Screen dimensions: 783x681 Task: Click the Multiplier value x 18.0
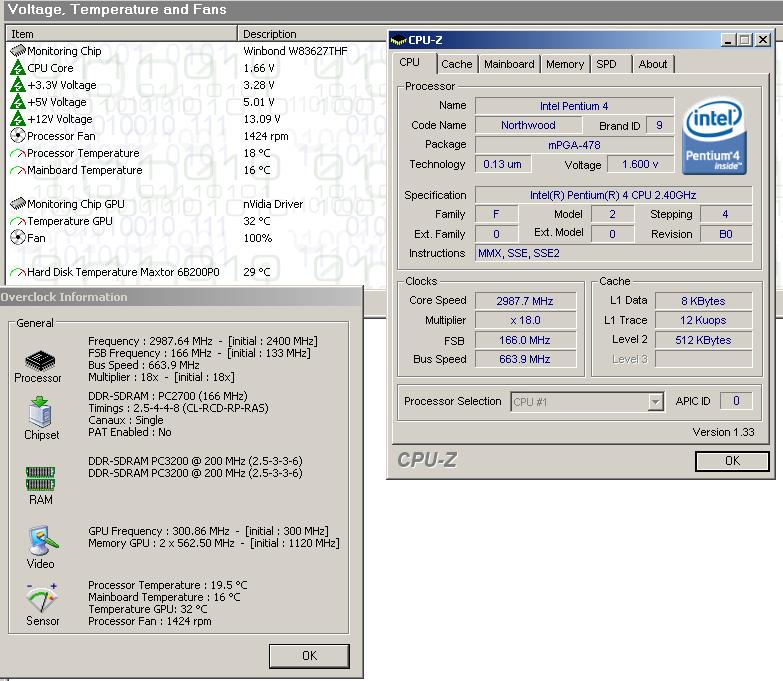click(525, 320)
